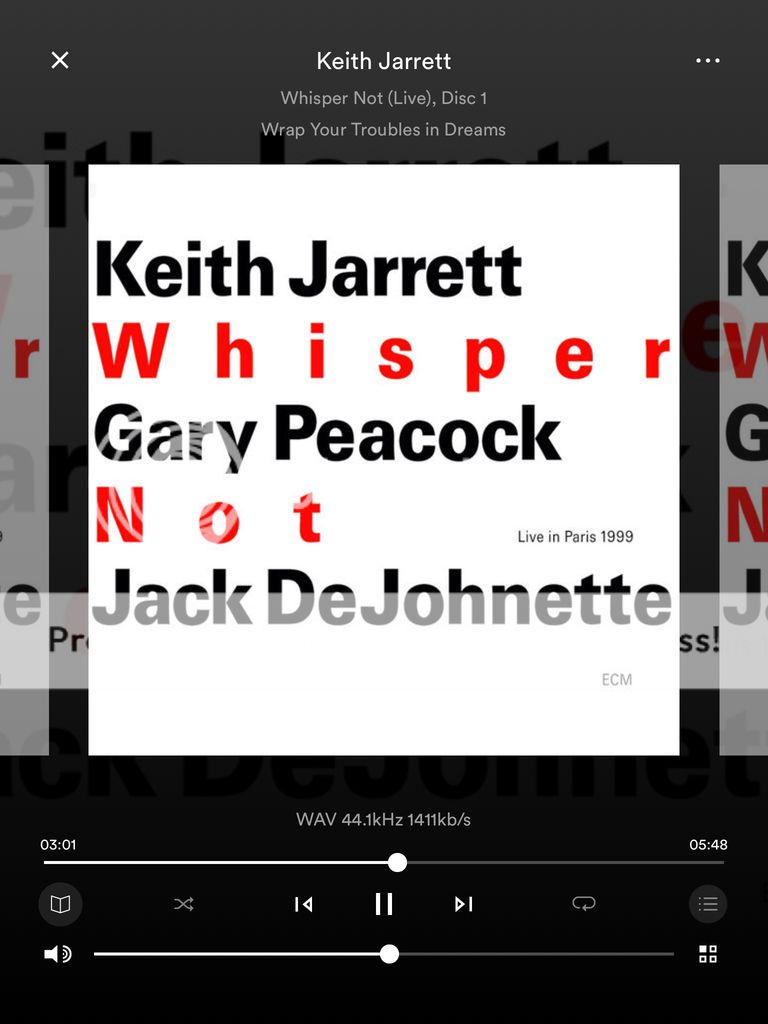
Task: Show the play queue list
Action: pyautogui.click(x=708, y=904)
